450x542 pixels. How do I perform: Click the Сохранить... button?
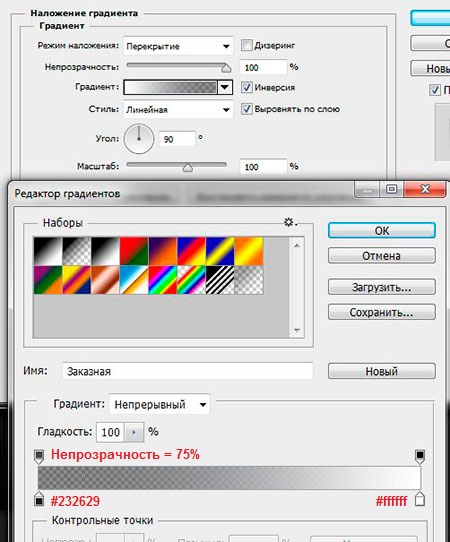click(382, 312)
